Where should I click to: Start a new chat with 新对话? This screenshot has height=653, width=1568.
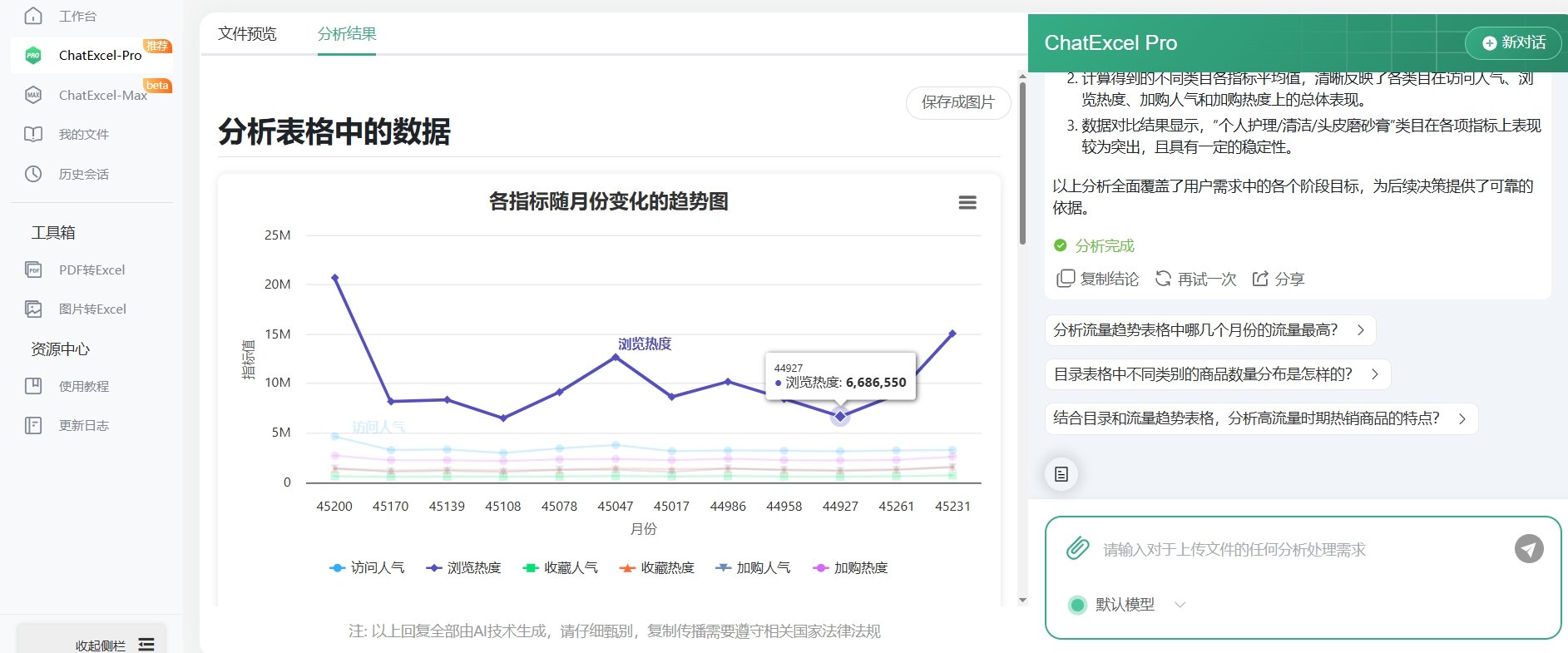pos(1513,42)
